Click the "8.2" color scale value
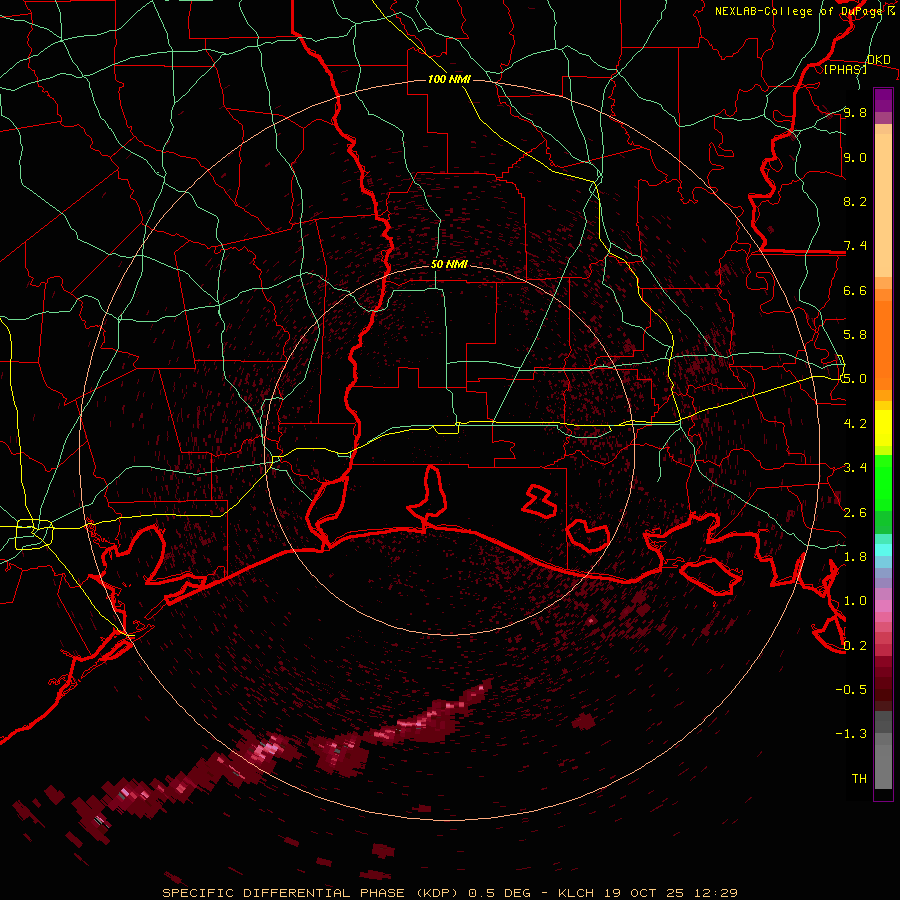 pos(855,201)
